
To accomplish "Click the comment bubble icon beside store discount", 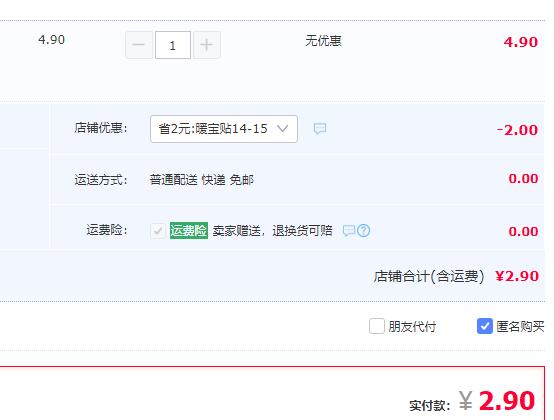I will click(x=320, y=129).
